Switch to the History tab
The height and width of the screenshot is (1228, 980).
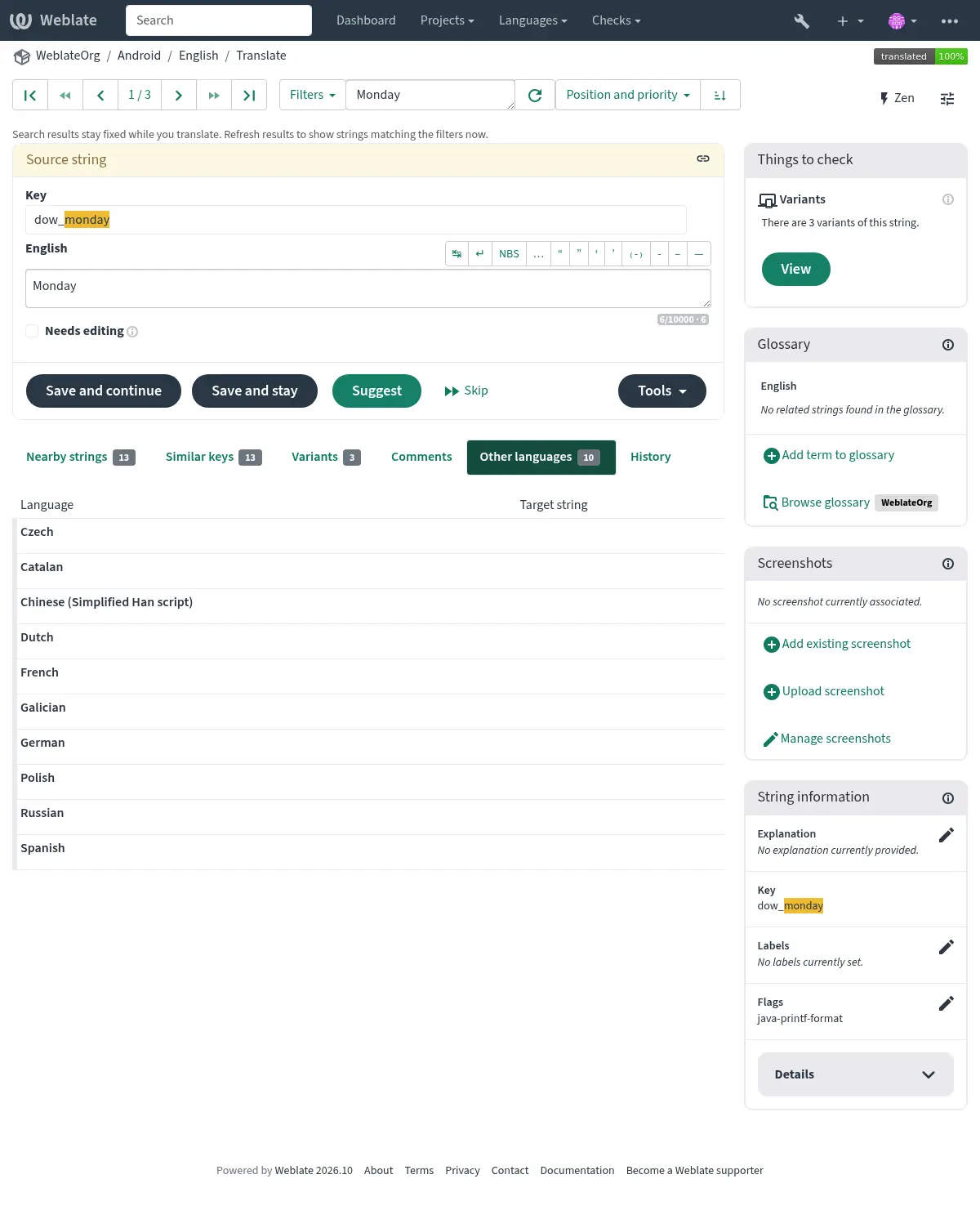point(651,458)
